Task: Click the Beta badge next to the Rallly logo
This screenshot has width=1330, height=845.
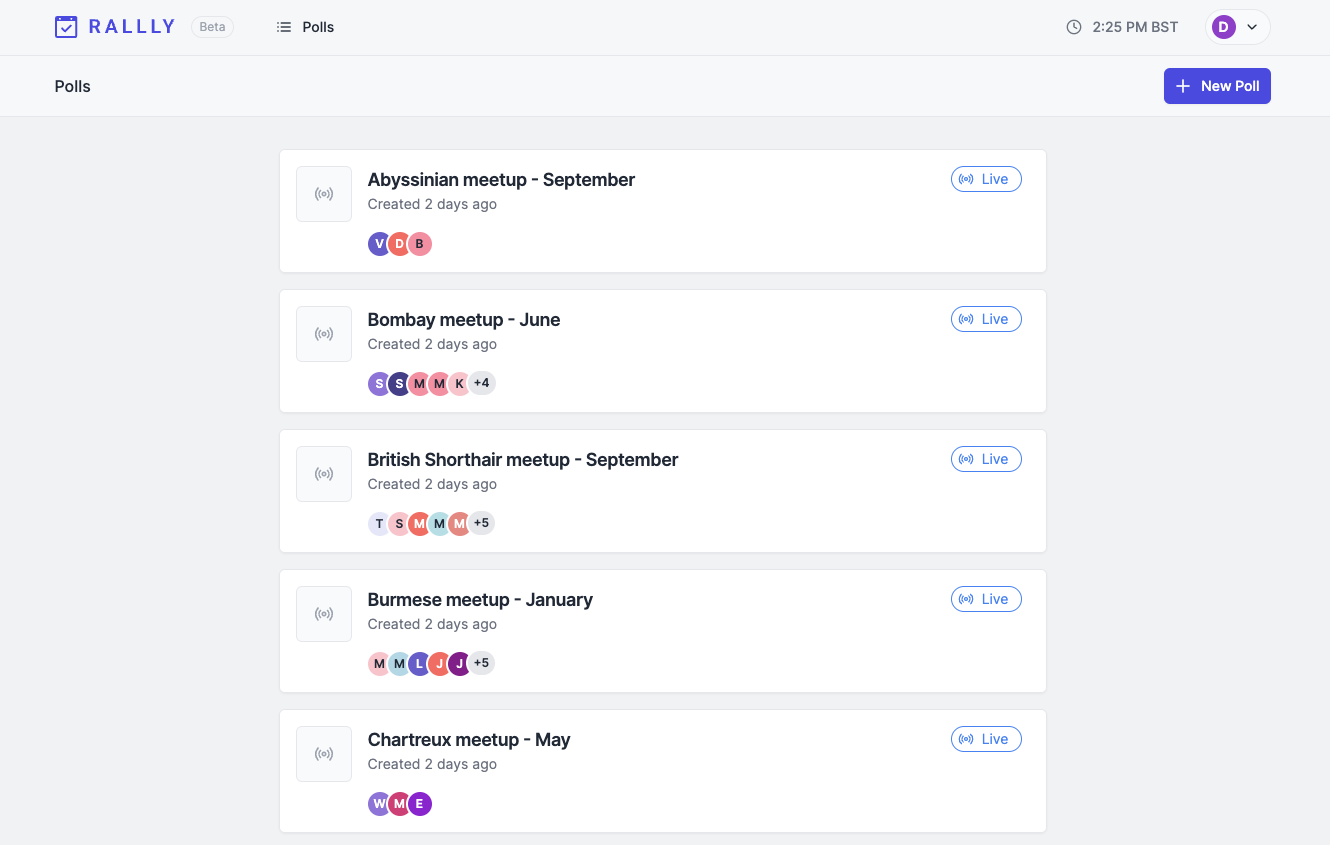Action: (x=212, y=27)
